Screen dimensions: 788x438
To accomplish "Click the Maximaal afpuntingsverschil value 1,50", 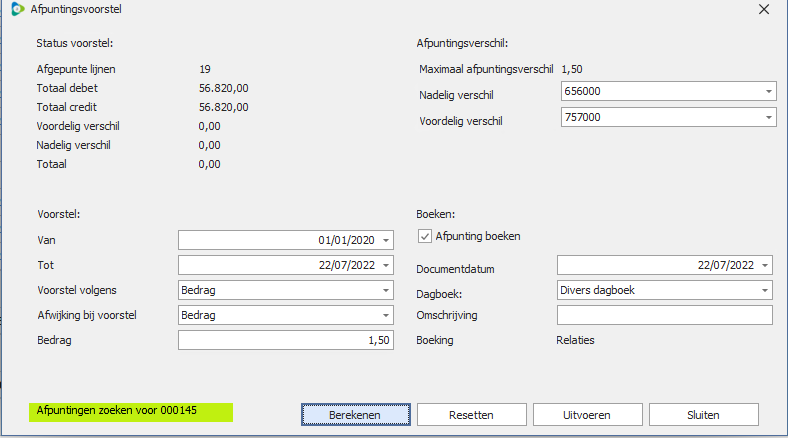I will click(572, 69).
